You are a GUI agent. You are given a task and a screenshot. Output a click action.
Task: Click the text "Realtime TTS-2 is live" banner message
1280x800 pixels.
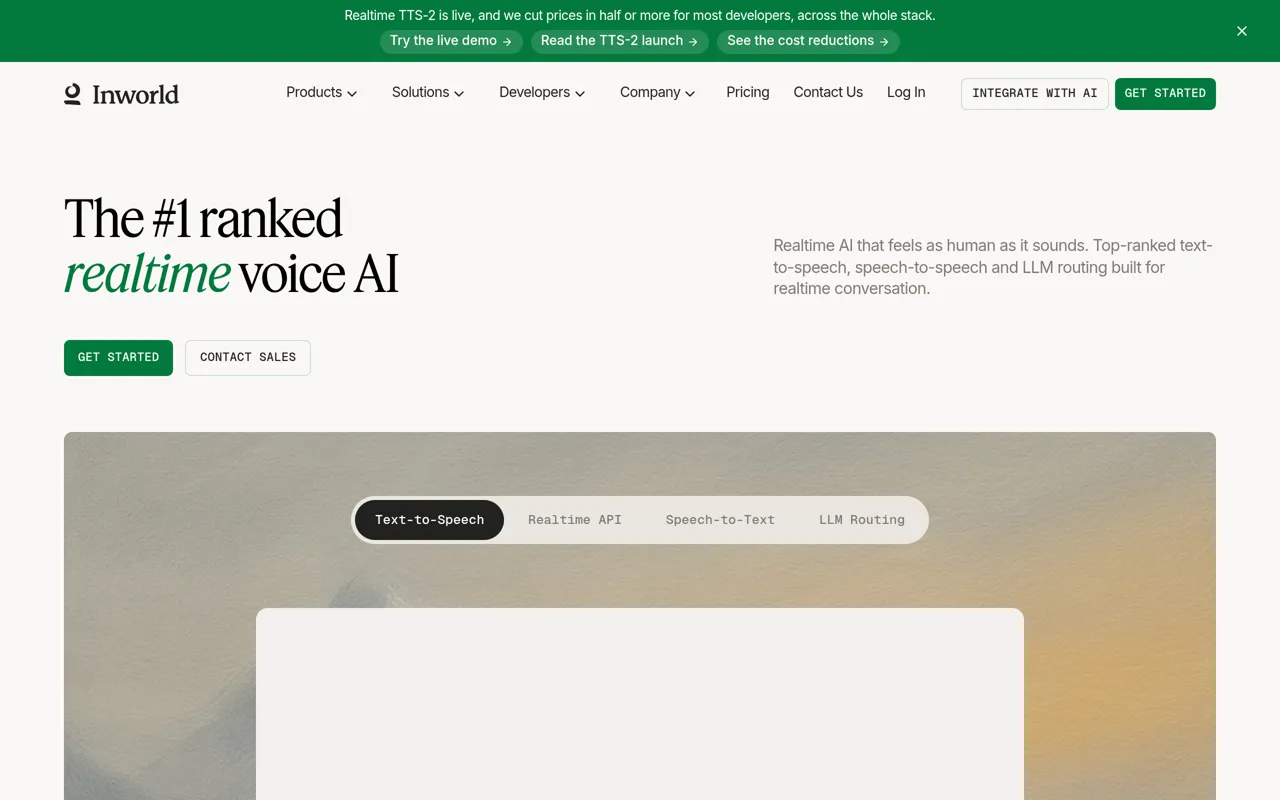pyautogui.click(x=640, y=15)
